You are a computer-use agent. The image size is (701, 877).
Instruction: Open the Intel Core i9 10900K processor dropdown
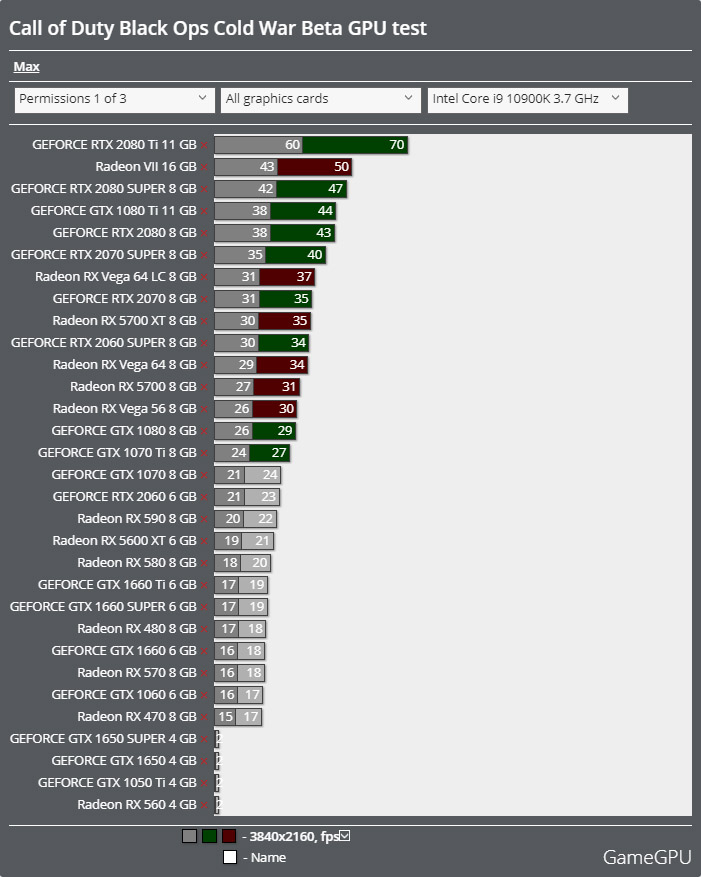528,100
